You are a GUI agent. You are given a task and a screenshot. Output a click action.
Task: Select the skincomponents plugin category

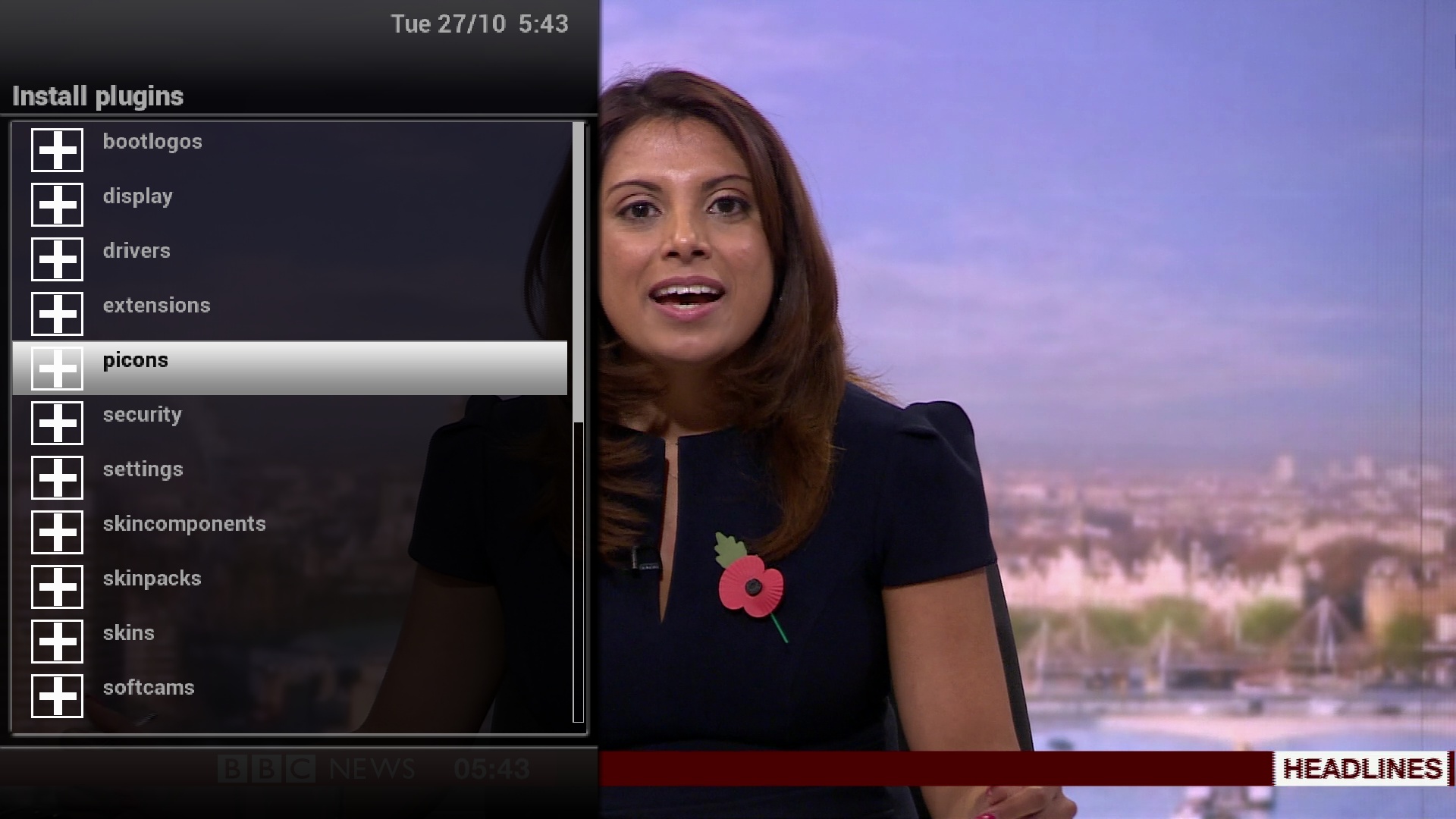click(185, 523)
